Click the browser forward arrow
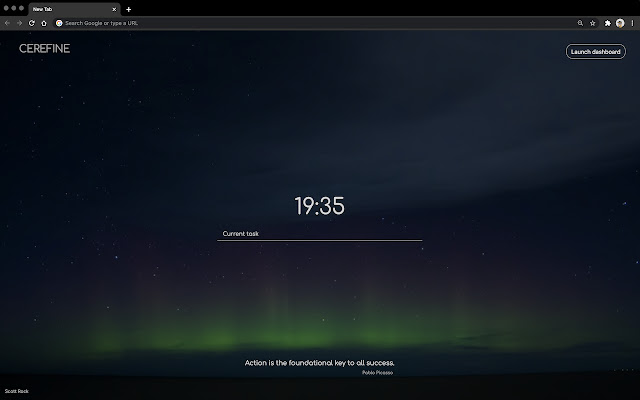This screenshot has height=400, width=640. point(19,22)
